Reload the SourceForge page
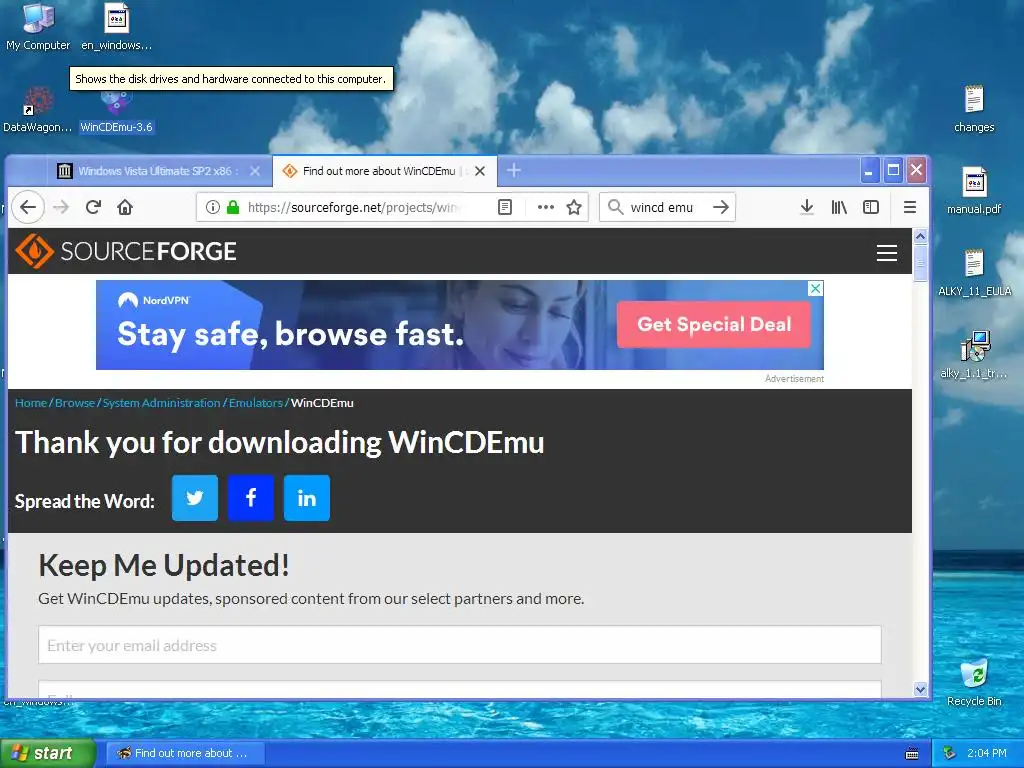Screen dimensions: 1024x768 tap(93, 208)
